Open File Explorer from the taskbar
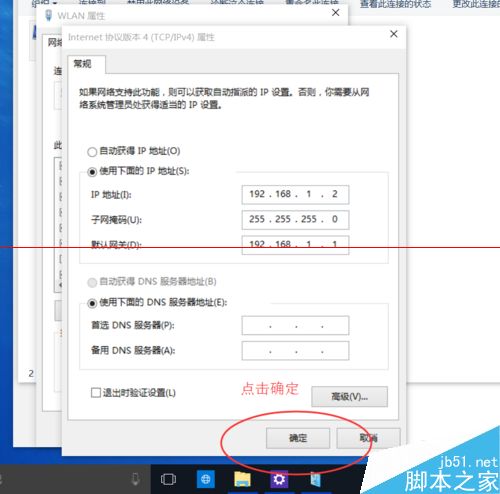Viewport: 500px width, 494px height. [242, 479]
